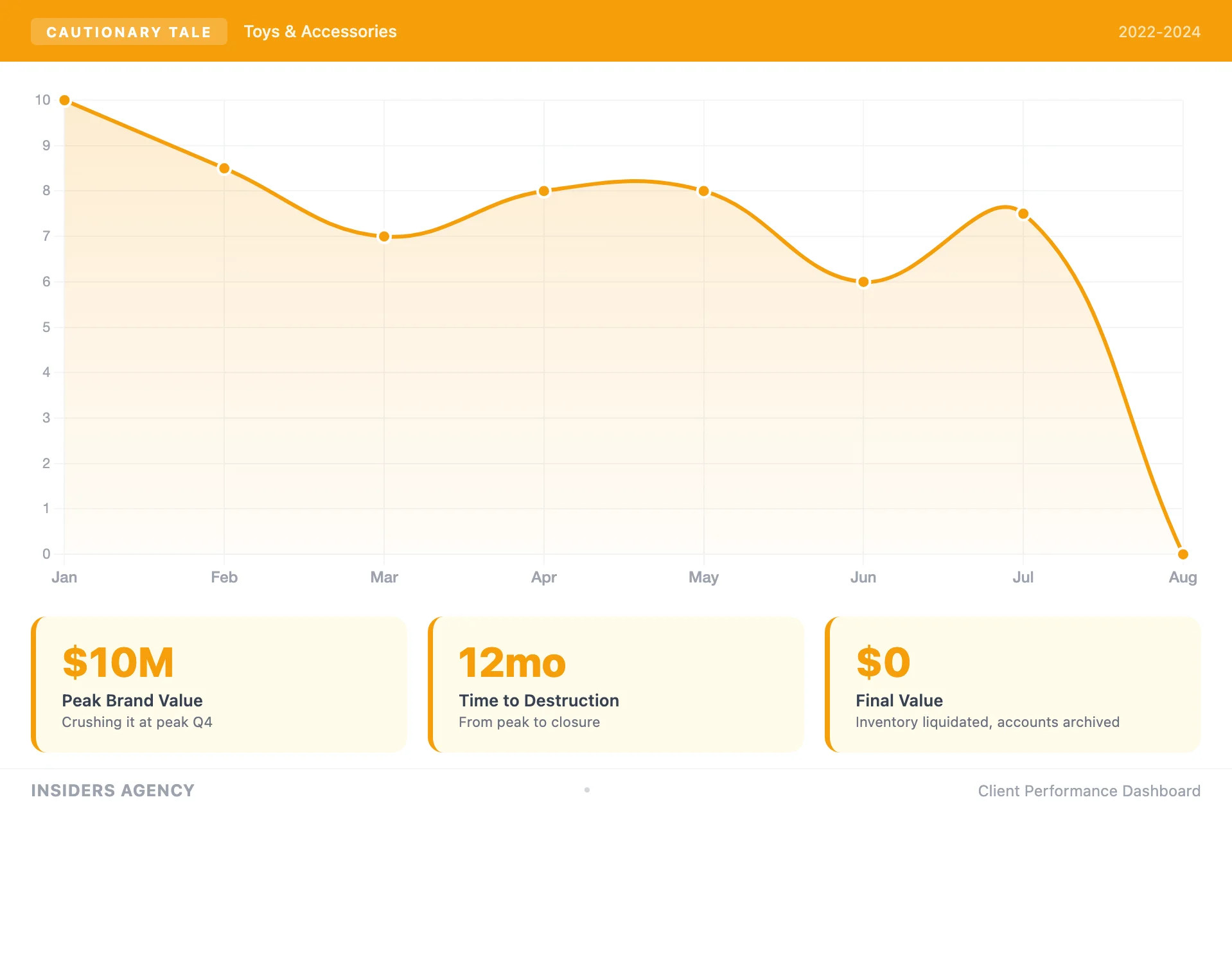Click the INSIDERS AGENCY footer text
The image size is (1232, 953).
click(x=112, y=791)
